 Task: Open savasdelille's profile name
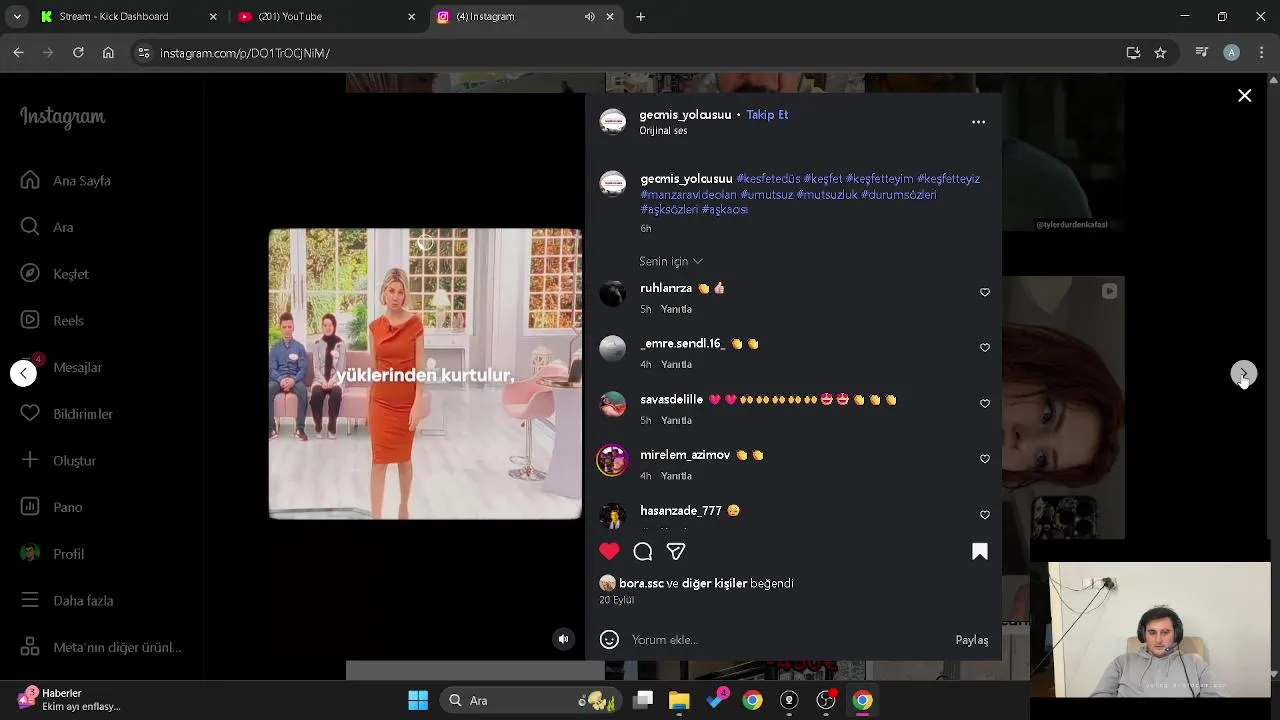tap(671, 400)
